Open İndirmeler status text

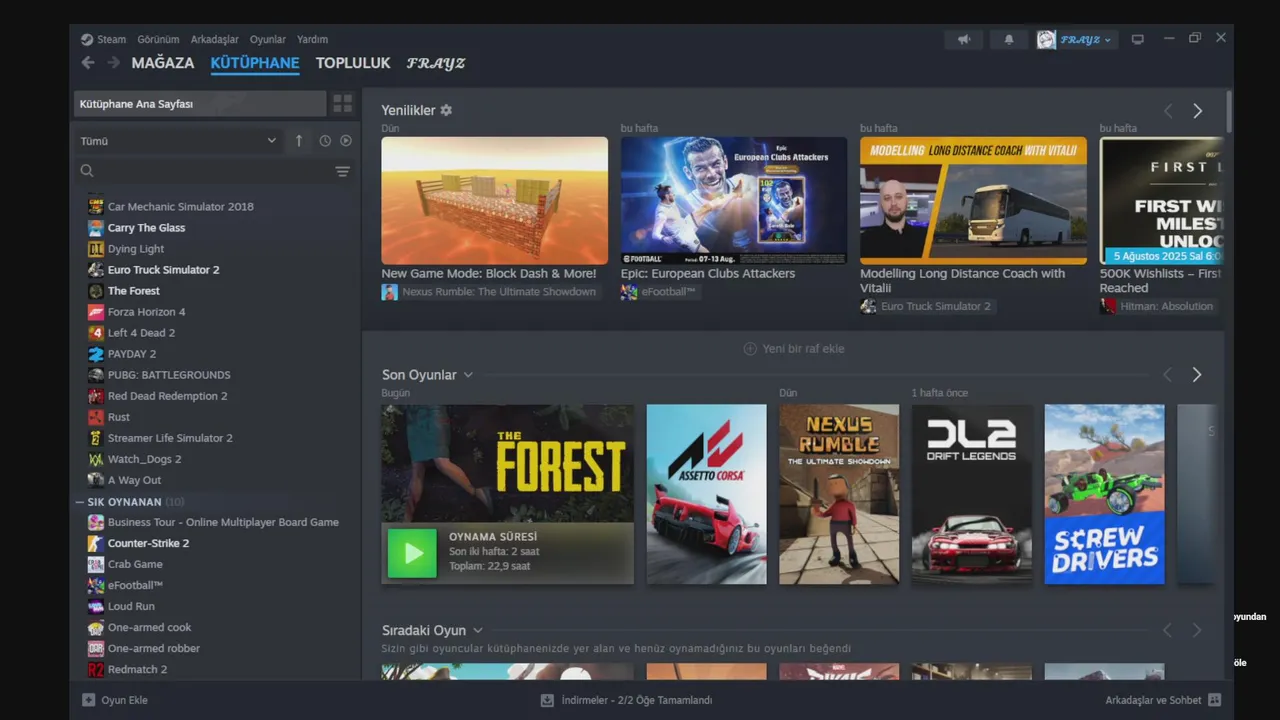(x=637, y=700)
